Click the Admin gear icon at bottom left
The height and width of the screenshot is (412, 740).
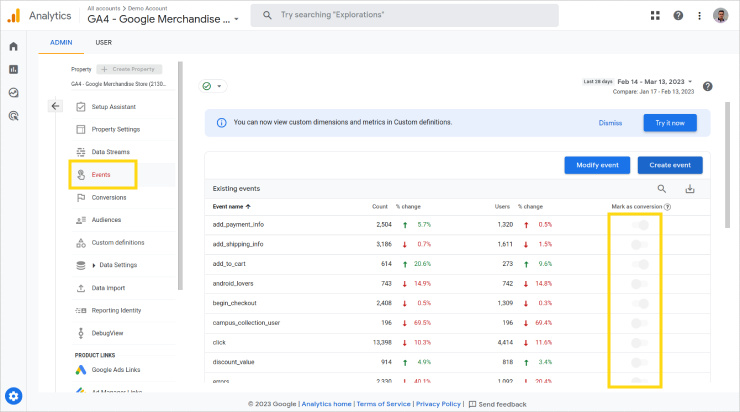click(14, 396)
